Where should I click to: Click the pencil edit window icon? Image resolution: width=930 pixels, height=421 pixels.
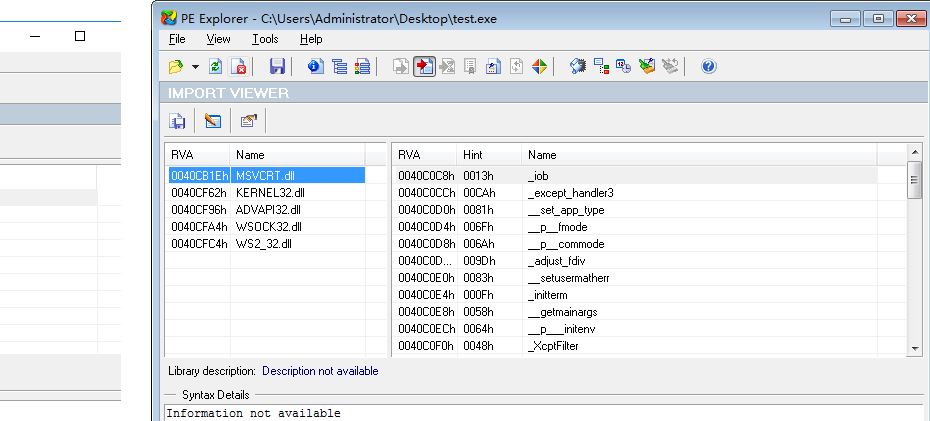(x=212, y=121)
